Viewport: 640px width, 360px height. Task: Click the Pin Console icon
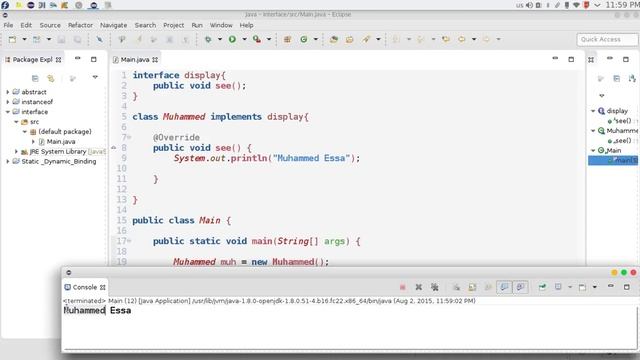(542, 287)
